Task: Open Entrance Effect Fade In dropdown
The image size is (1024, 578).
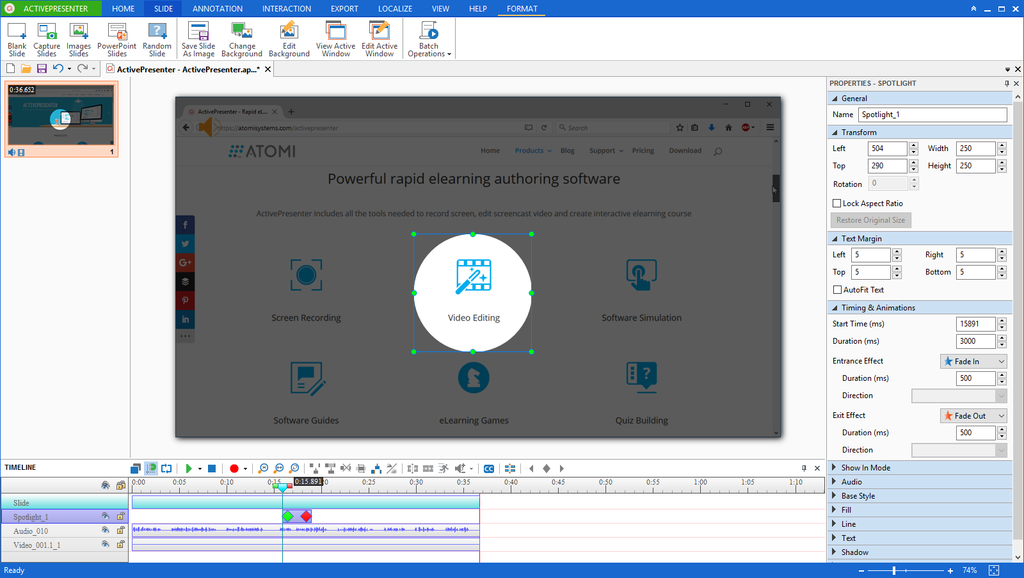Action: pos(973,361)
